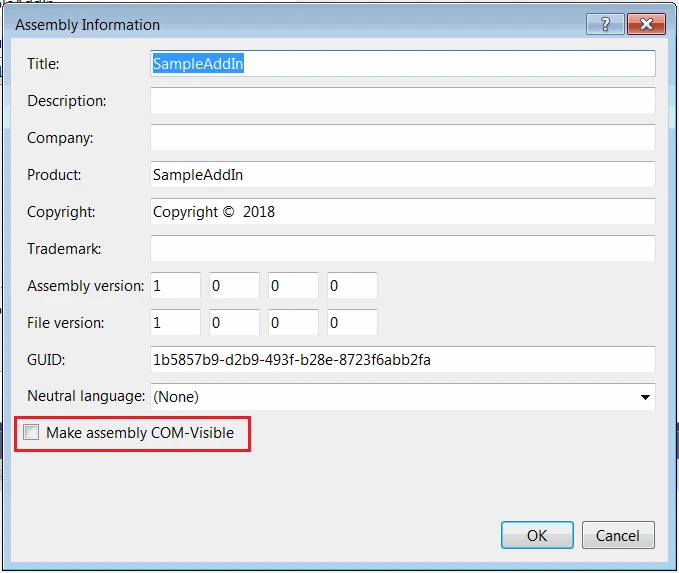Select the Company text box
The width and height of the screenshot is (679, 573).
pos(403,138)
